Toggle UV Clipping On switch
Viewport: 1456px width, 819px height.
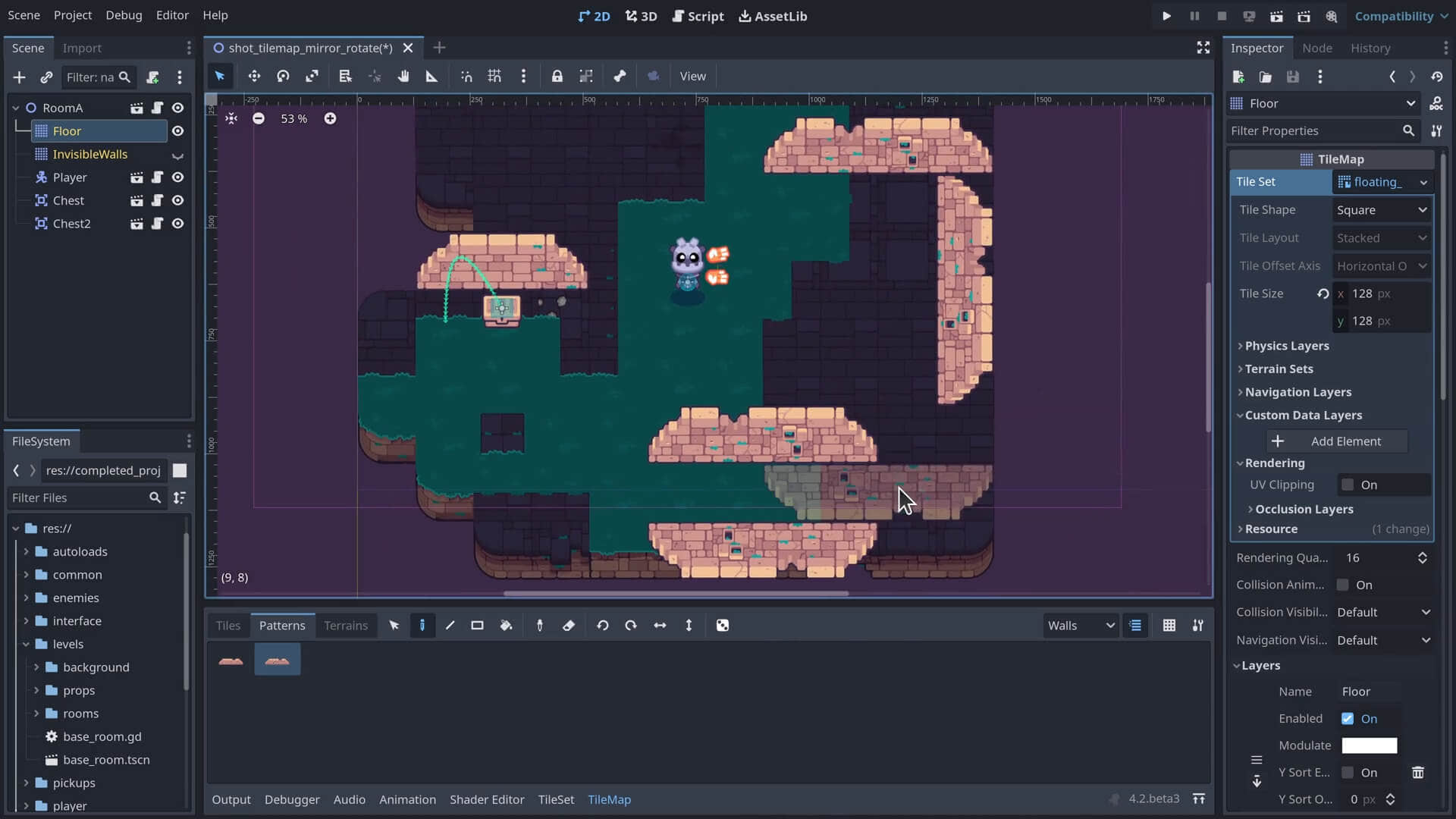point(1348,484)
